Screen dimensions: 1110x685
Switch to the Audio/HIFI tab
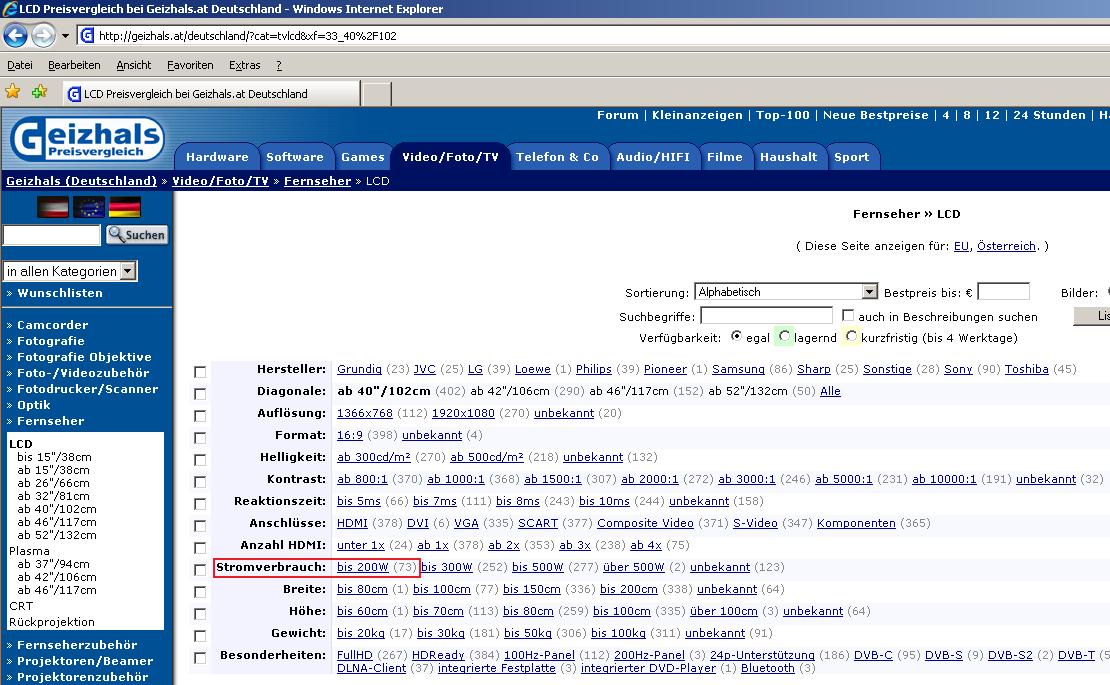pyautogui.click(x=653, y=157)
